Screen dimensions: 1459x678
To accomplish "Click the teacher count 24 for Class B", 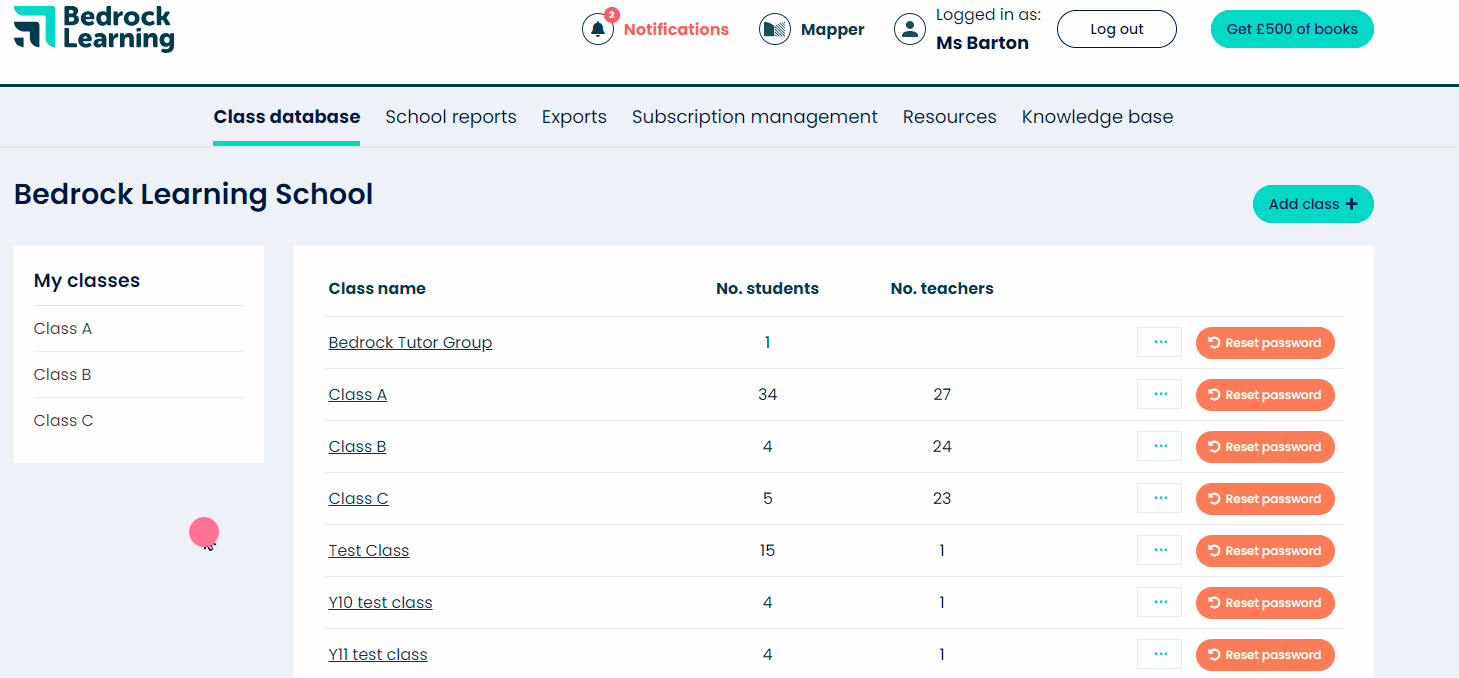I will pos(942,447).
